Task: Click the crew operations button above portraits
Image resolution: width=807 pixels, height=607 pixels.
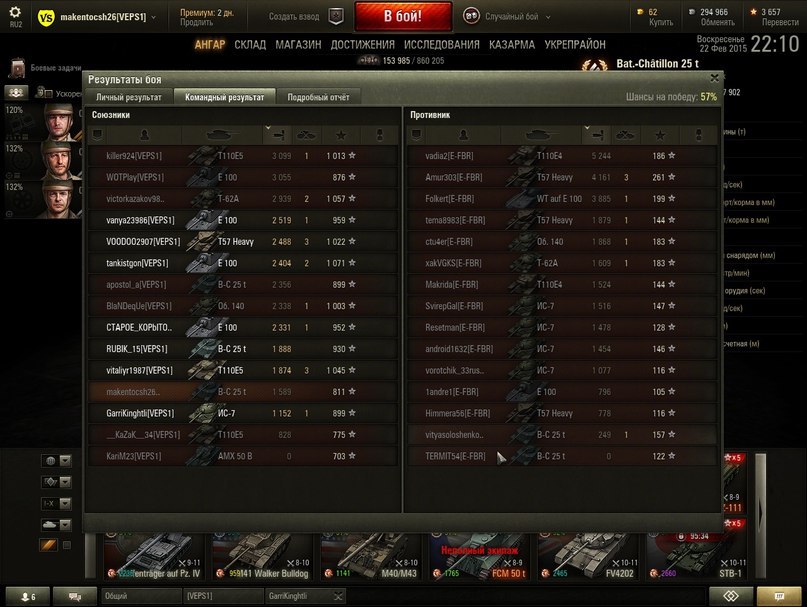Action: tap(16, 93)
